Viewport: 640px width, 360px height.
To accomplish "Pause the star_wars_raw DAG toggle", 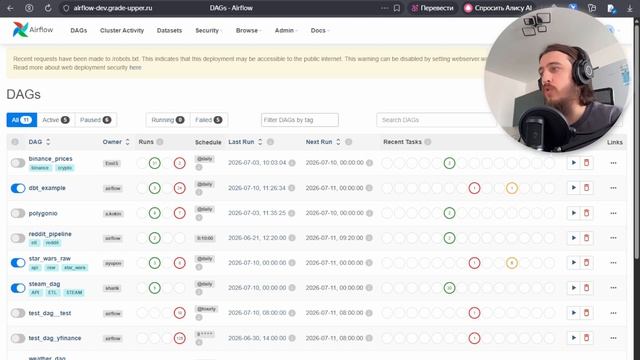I will [18, 263].
